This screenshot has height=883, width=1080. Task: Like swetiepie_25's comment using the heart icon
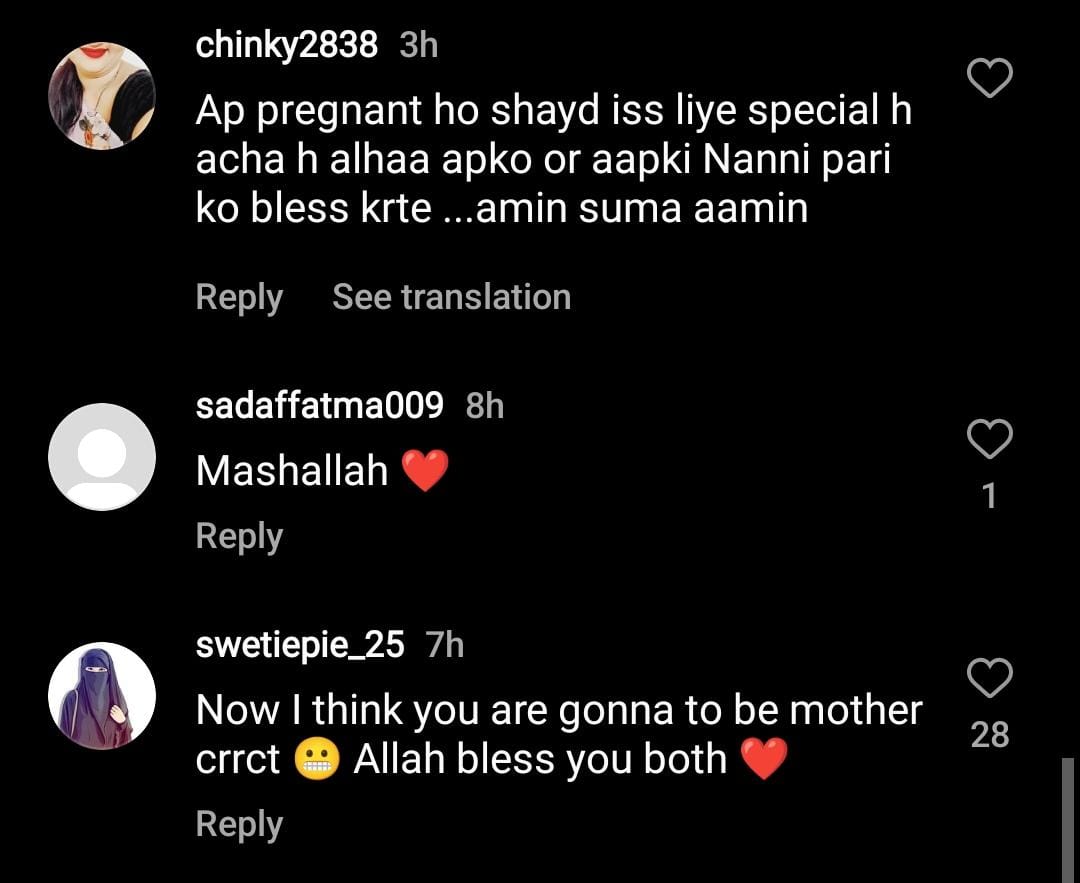(x=990, y=679)
